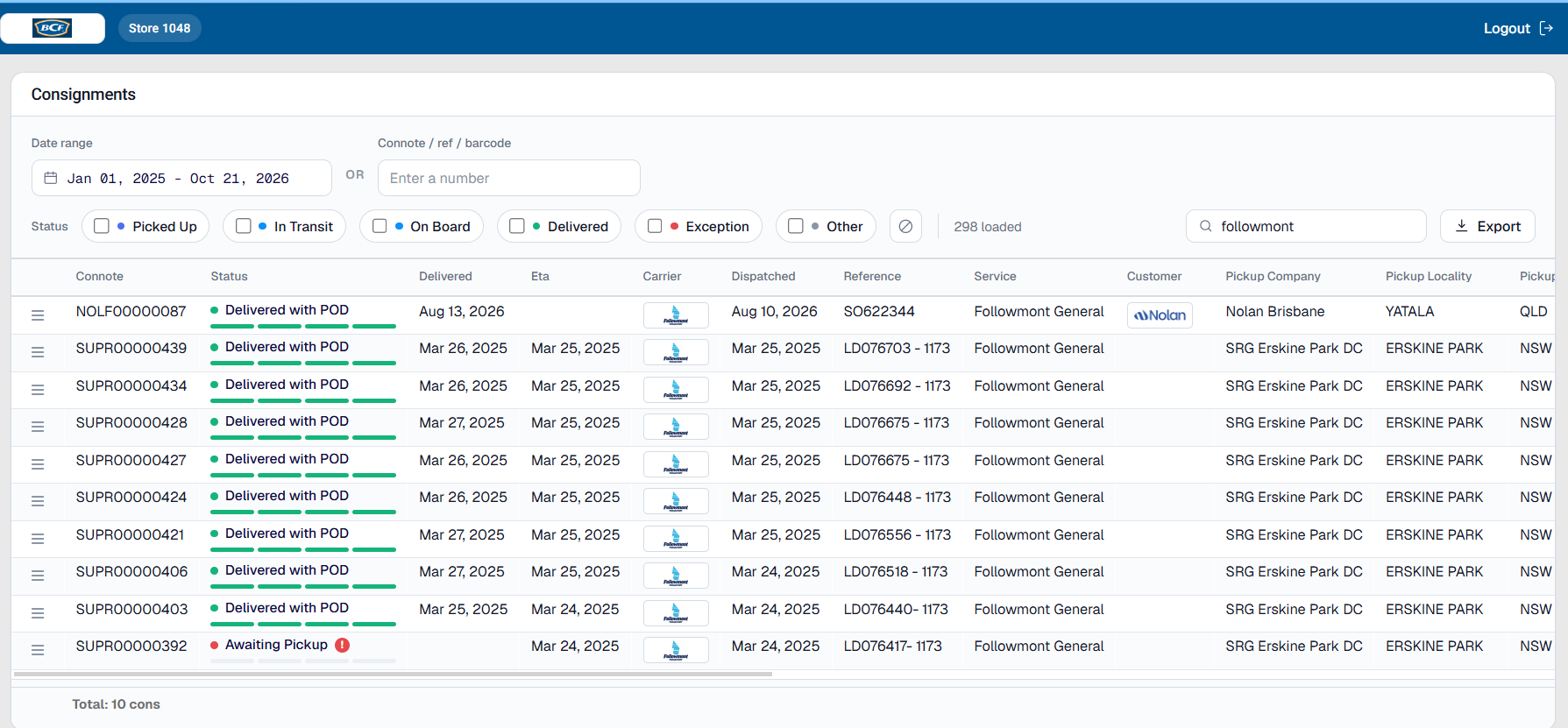Click progress bar for NOLF00000087 status

tap(303, 326)
